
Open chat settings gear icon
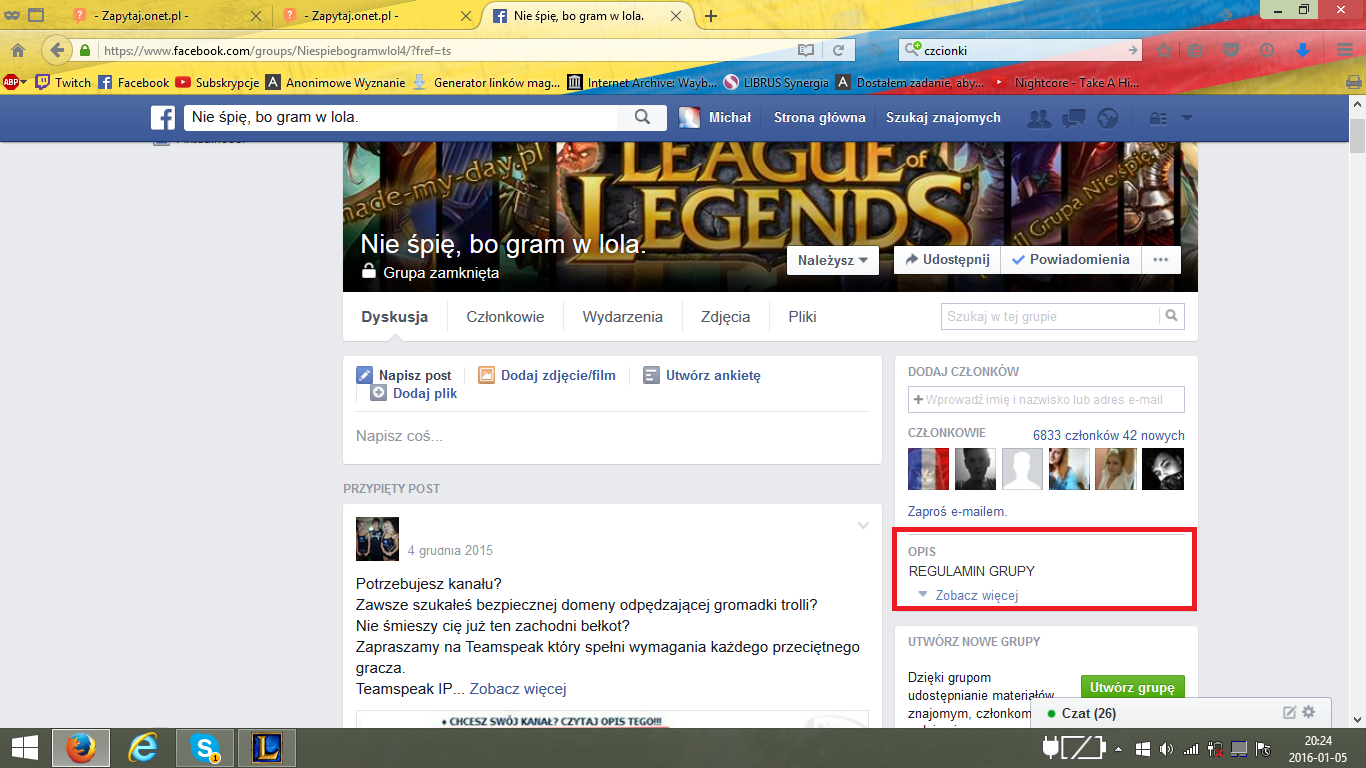point(1309,713)
